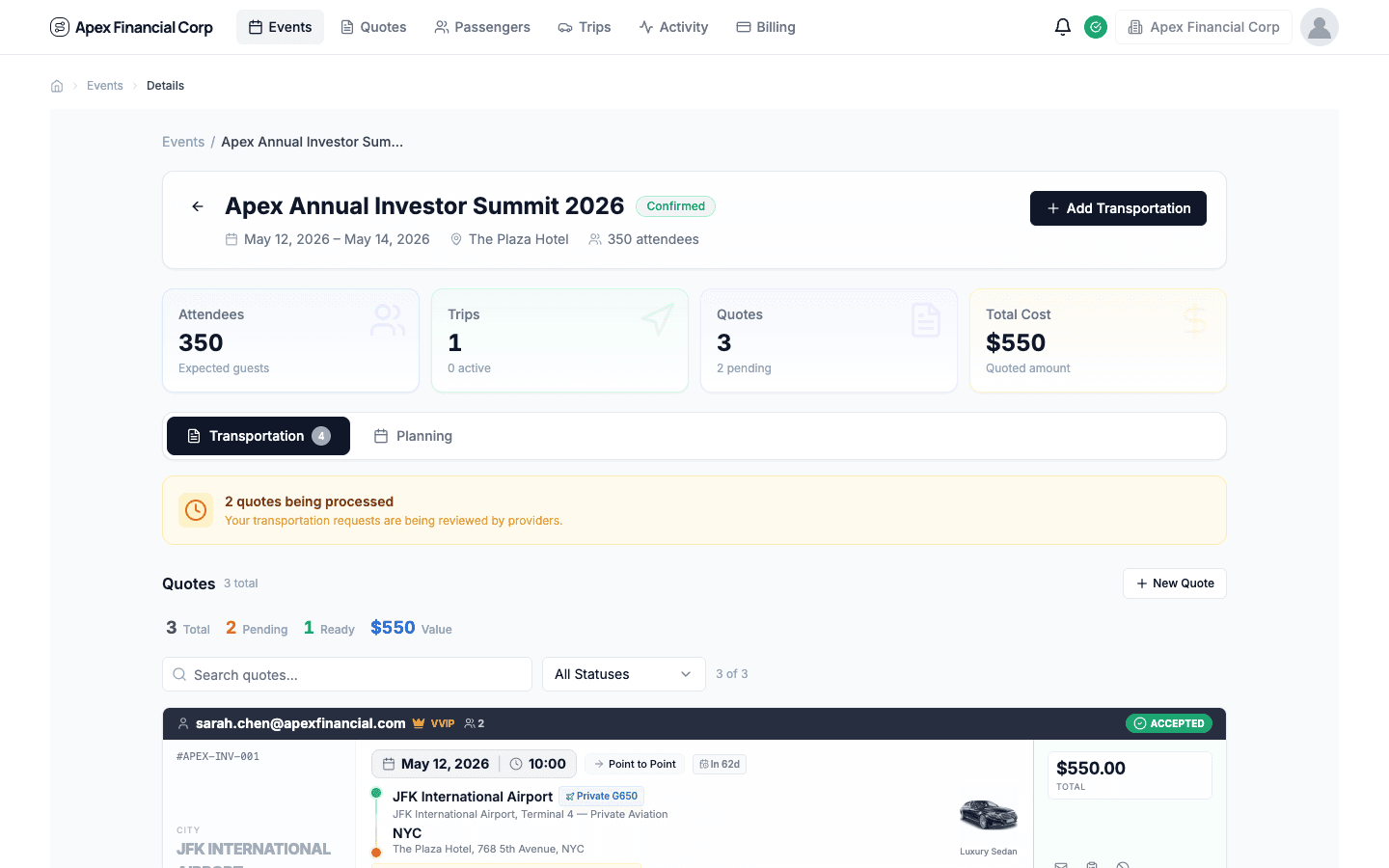
Task: Click the Events breadcrumb link
Action: click(x=104, y=85)
